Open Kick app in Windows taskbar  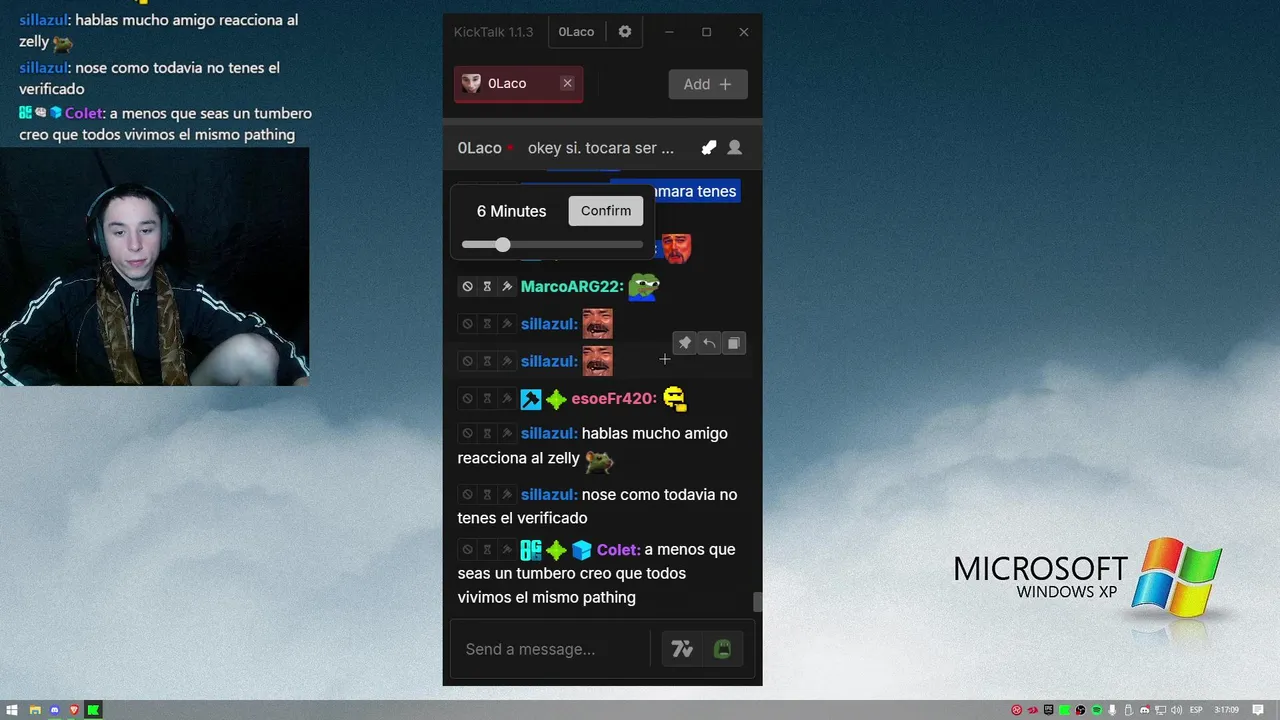93,710
